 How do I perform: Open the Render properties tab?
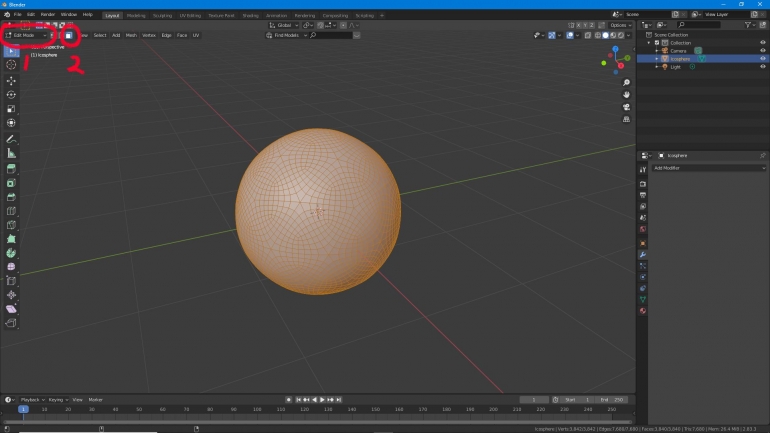(643, 184)
